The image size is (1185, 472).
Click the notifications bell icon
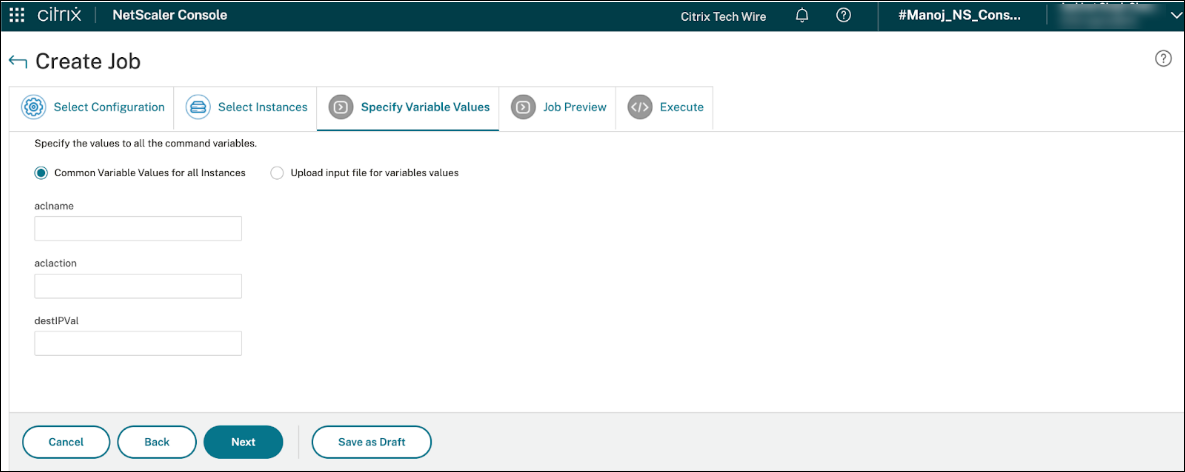(802, 16)
